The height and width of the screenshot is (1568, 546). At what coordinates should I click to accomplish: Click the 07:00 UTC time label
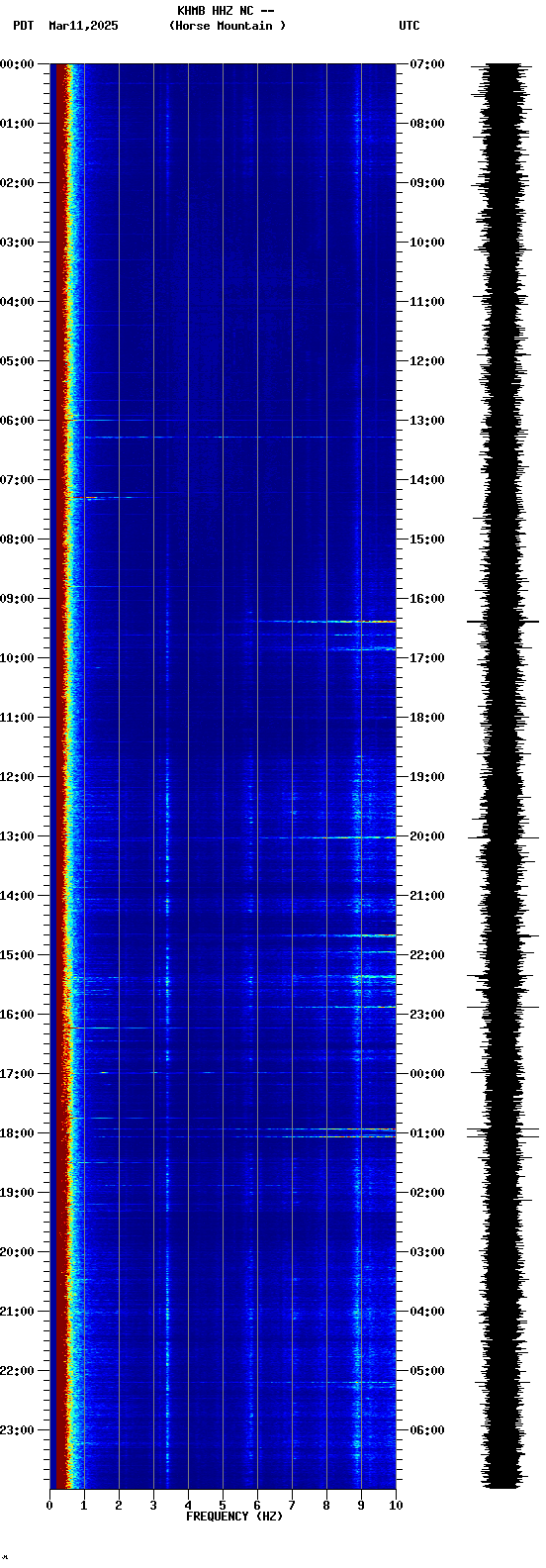427,64
